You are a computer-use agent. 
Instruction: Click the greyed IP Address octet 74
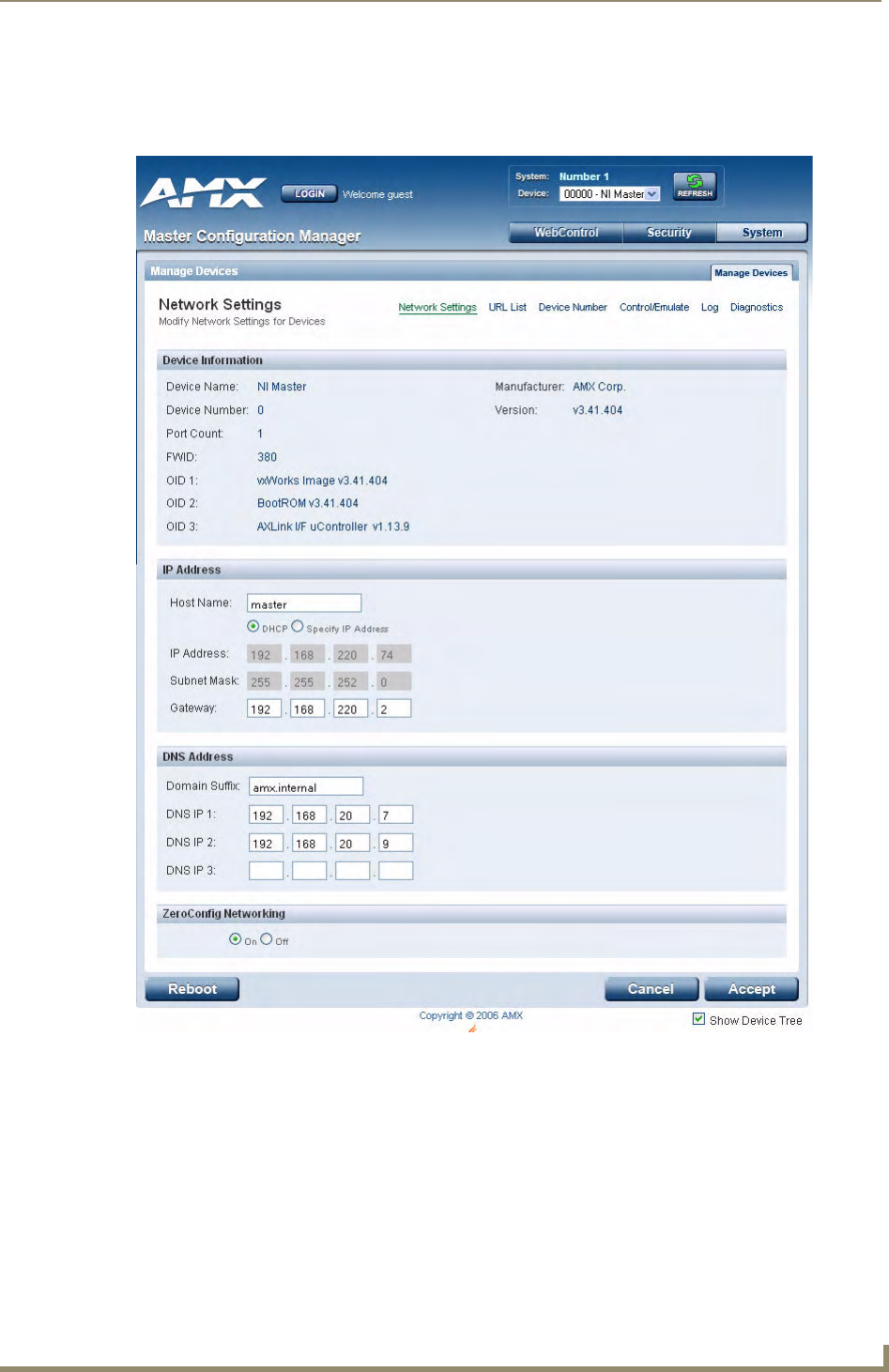(394, 654)
